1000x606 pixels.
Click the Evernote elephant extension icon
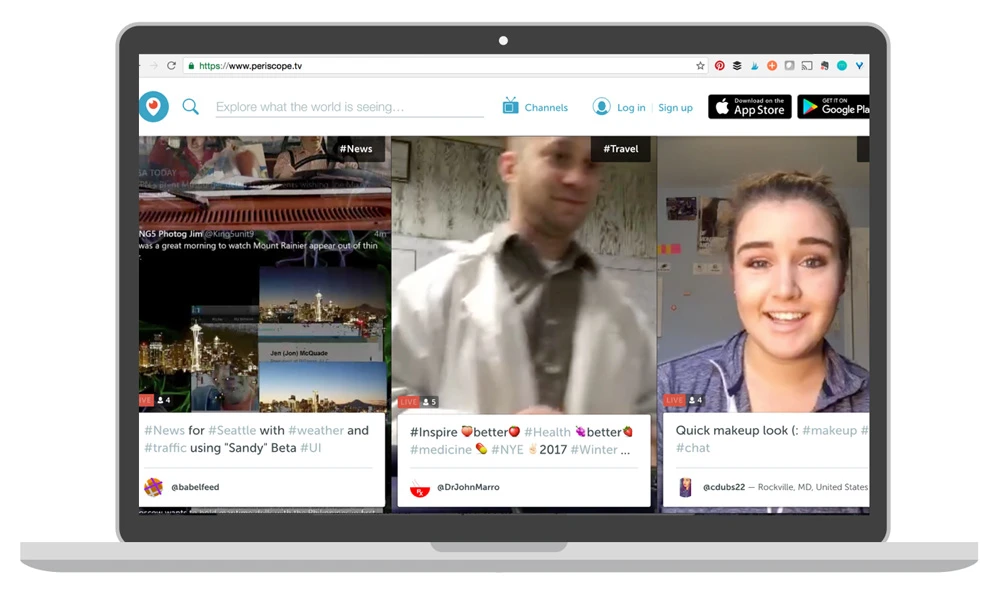[825, 66]
